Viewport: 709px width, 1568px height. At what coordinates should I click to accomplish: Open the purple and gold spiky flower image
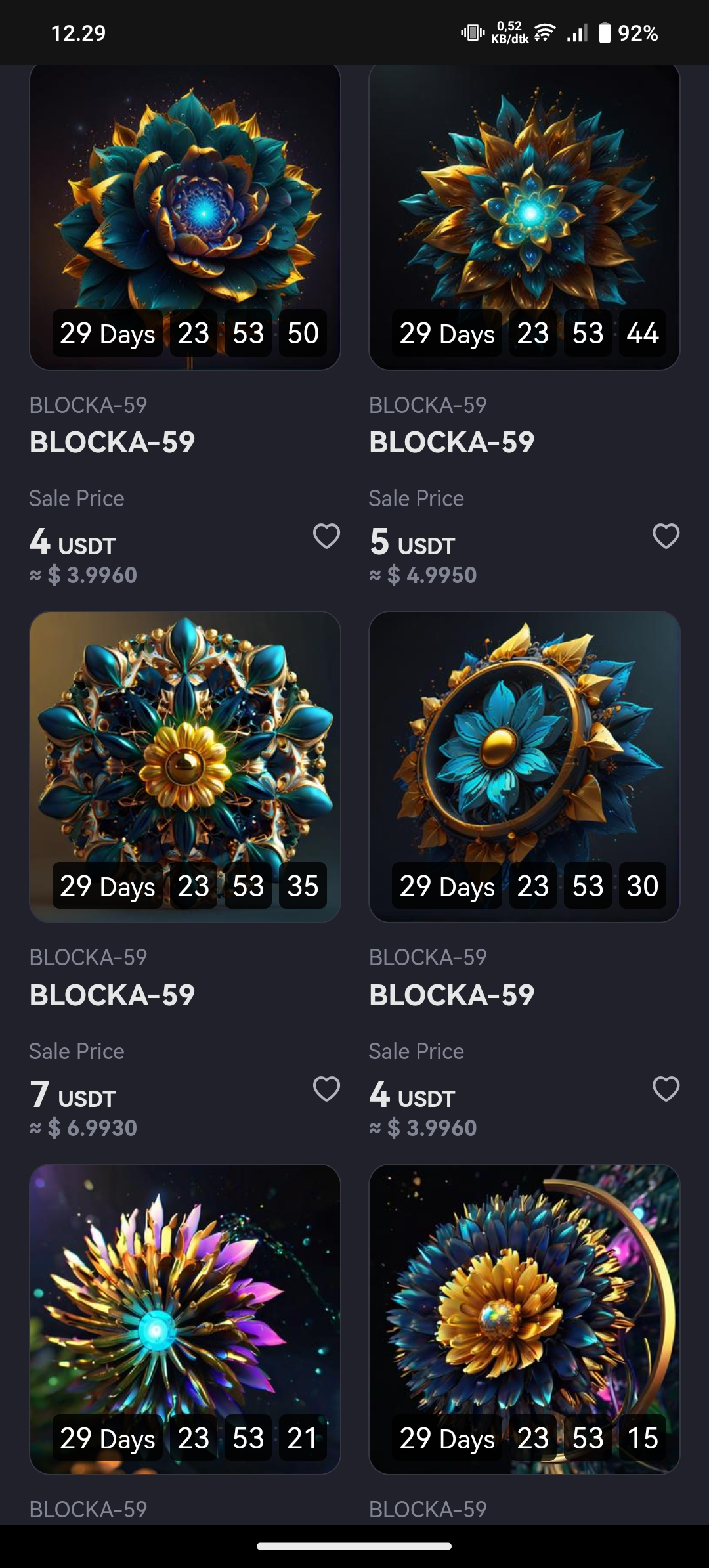click(x=185, y=1294)
